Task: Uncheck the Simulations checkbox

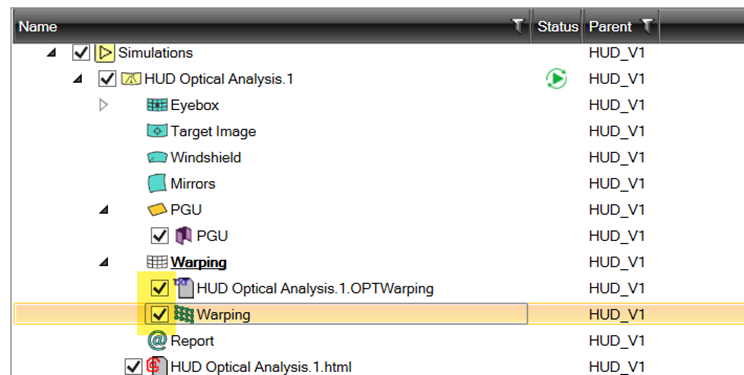Action: (81, 53)
